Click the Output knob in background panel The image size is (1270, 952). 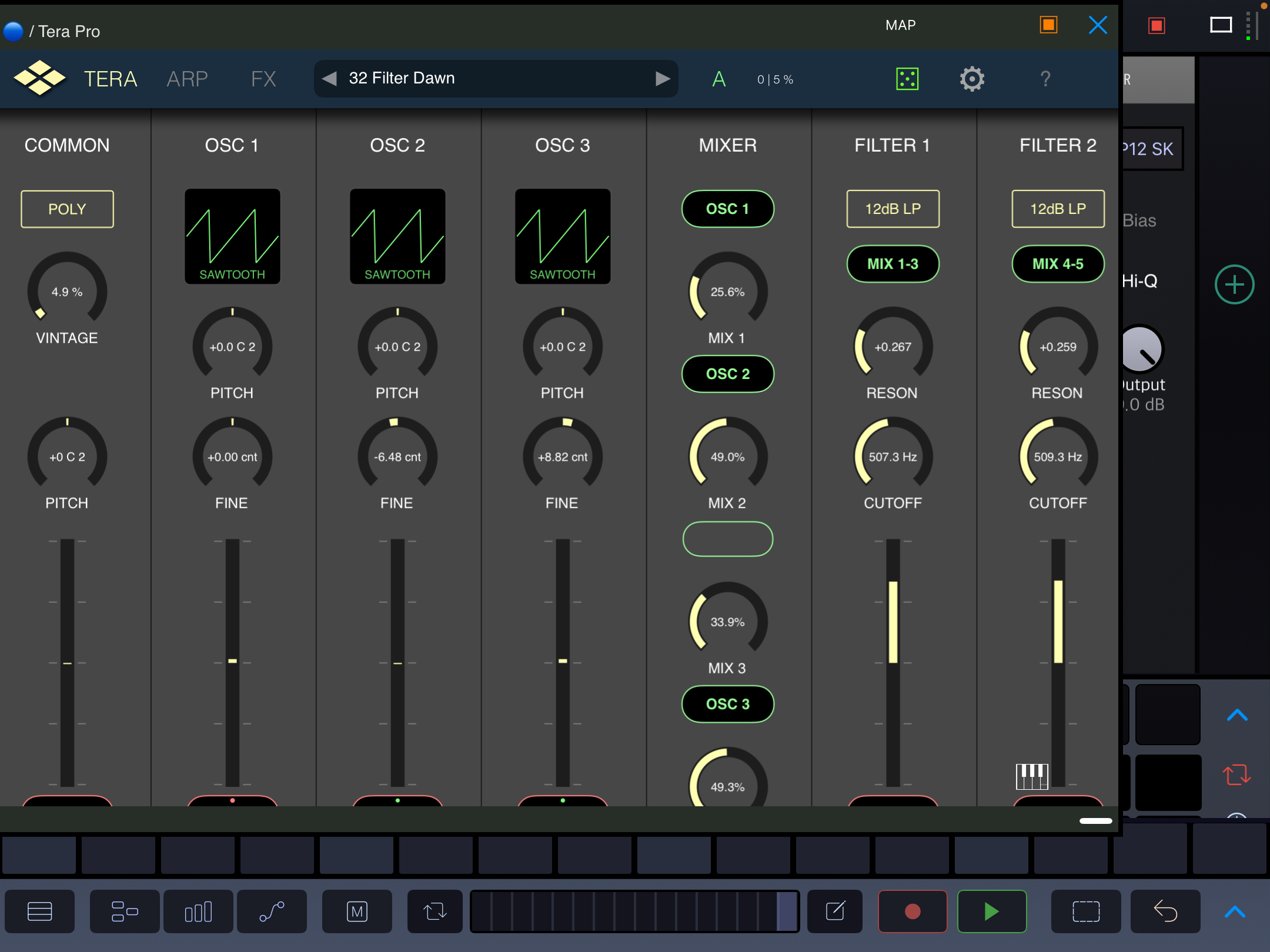point(1141,349)
